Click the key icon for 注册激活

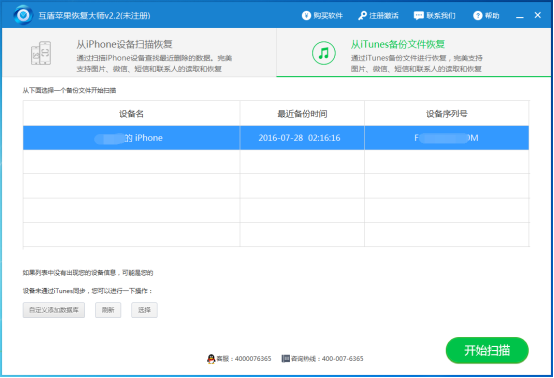[362, 16]
